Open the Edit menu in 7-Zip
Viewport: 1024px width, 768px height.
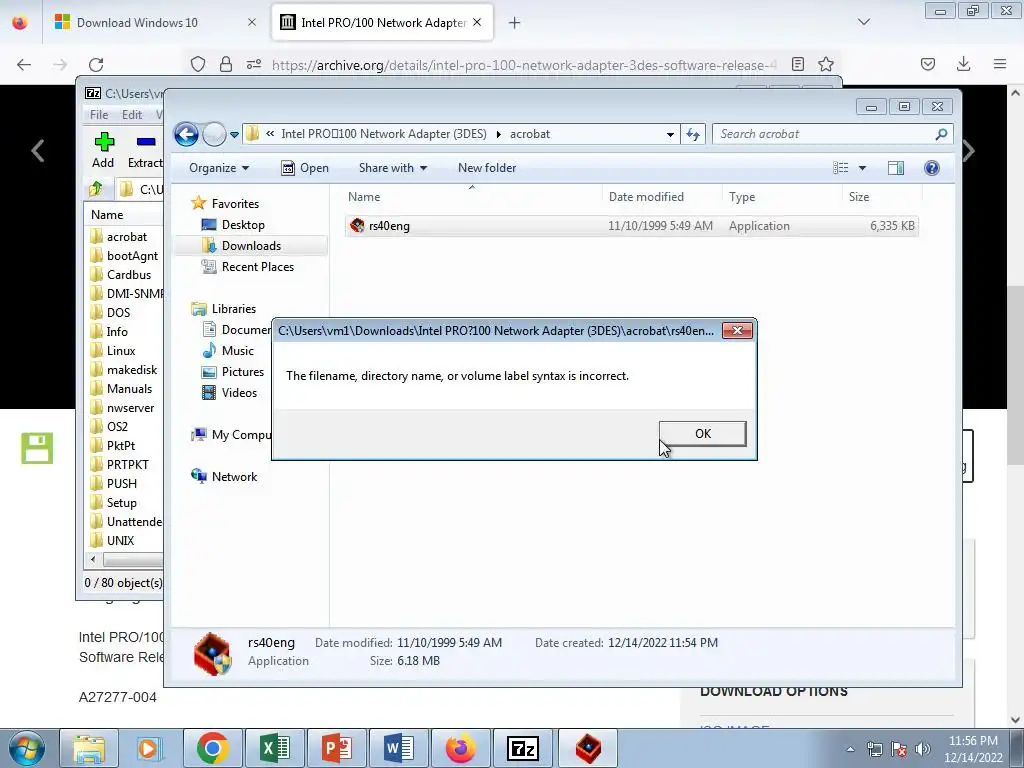(131, 114)
